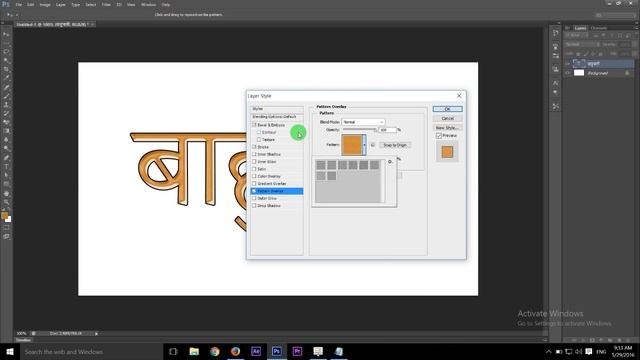Click the Snap to Origin button
This screenshot has width=640, height=360.
click(395, 145)
